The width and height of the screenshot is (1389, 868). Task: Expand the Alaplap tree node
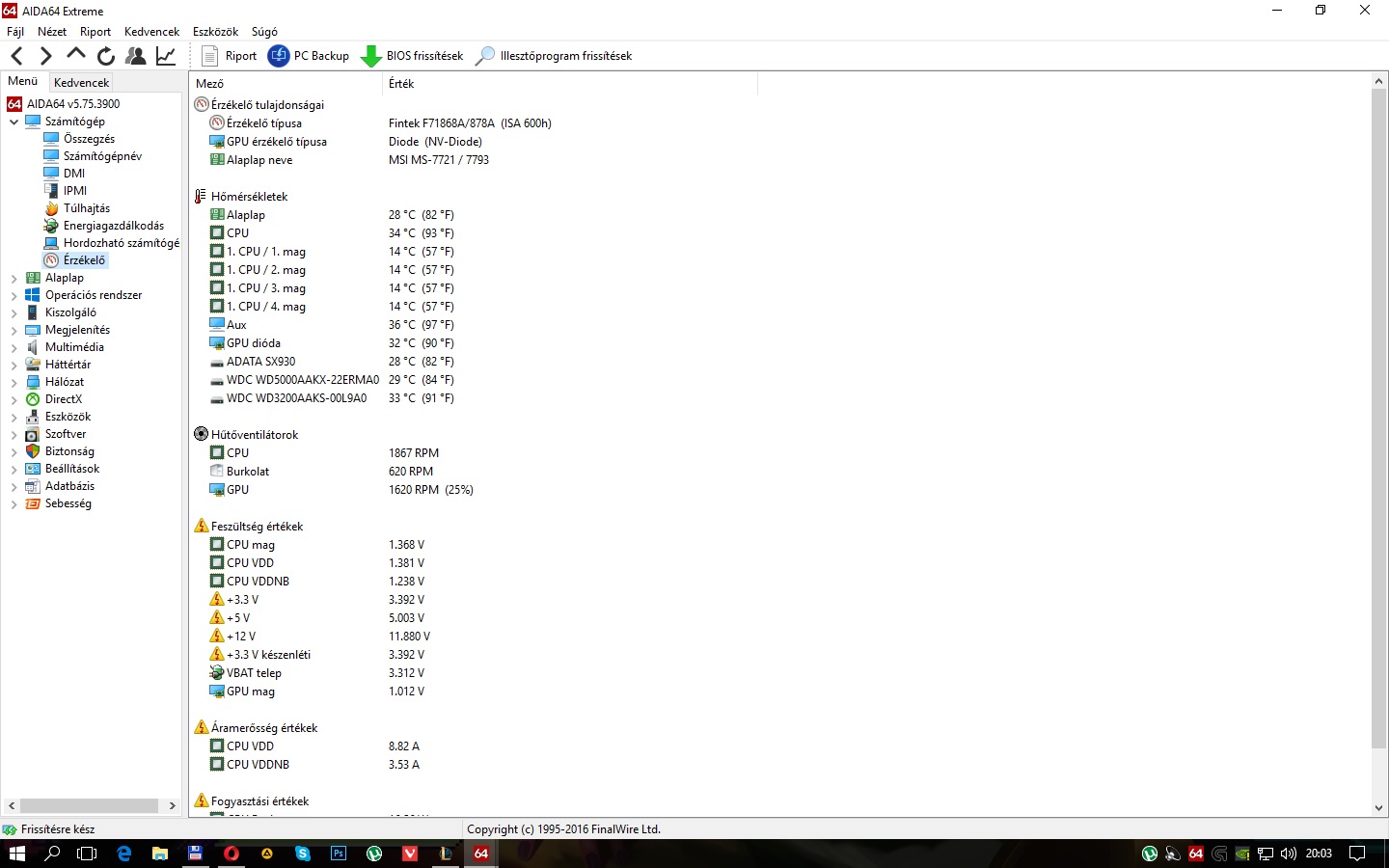[x=14, y=278]
